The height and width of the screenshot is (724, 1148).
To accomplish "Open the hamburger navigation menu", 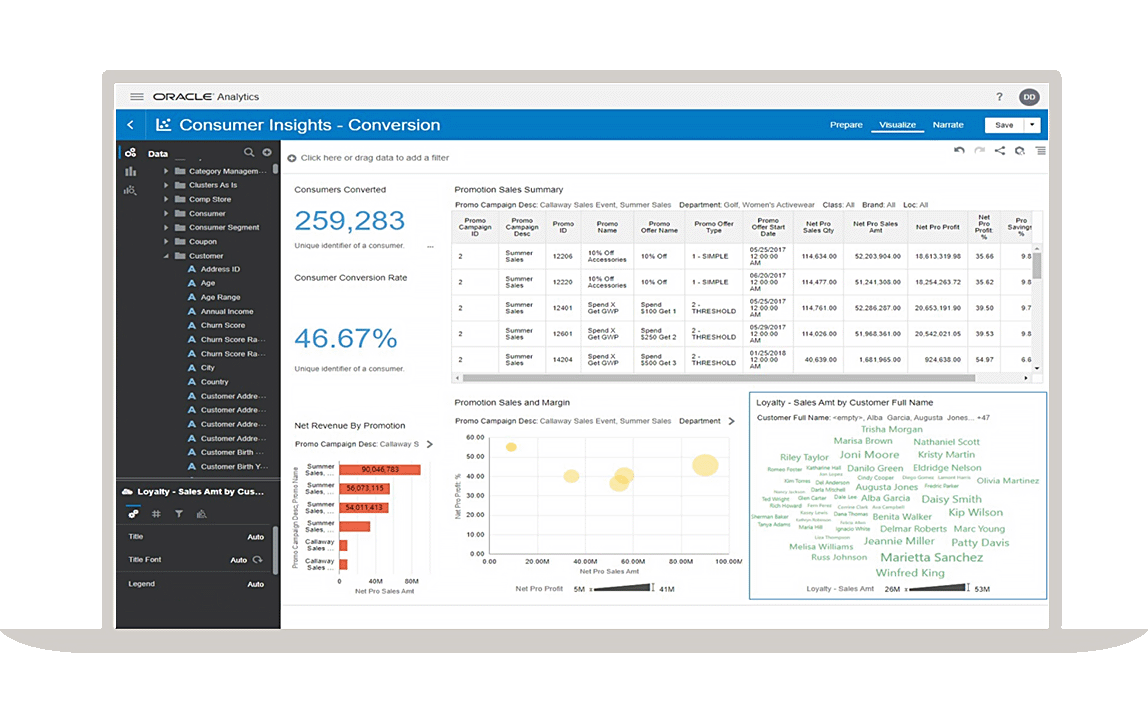I will (x=137, y=97).
